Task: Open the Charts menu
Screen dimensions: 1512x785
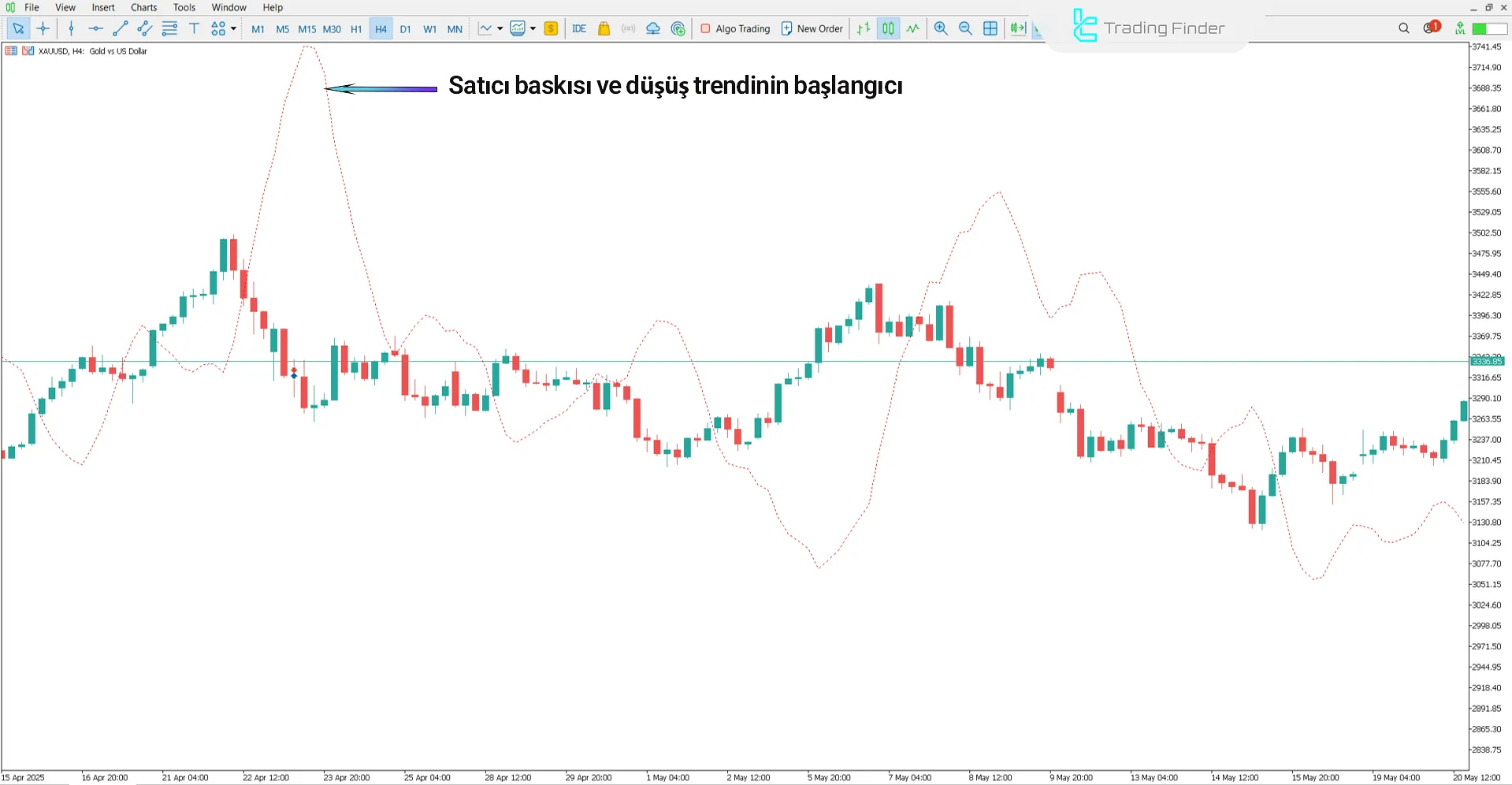Action: [x=143, y=7]
